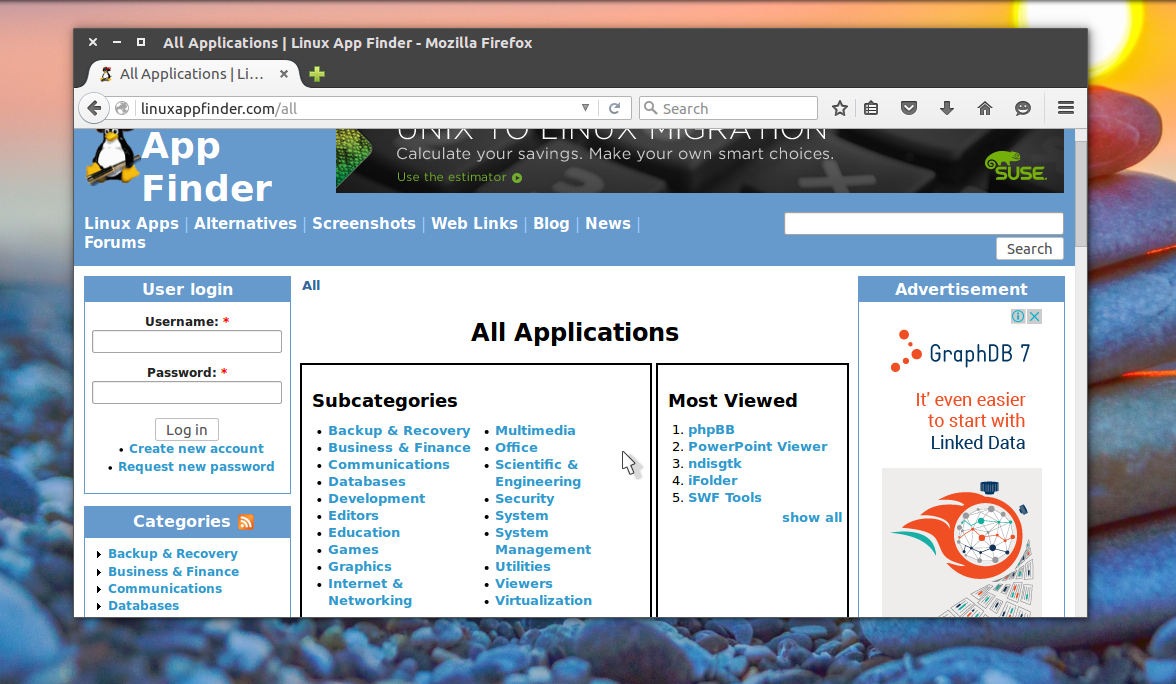Open the Firefox hamburger menu
The height and width of the screenshot is (684, 1176).
pyautogui.click(x=1066, y=108)
